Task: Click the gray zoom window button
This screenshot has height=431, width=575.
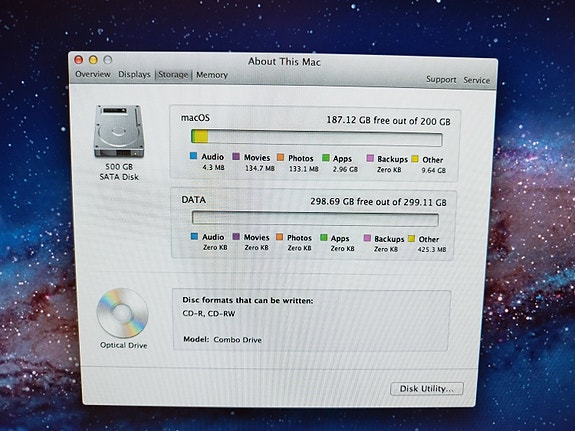Action: (x=107, y=59)
